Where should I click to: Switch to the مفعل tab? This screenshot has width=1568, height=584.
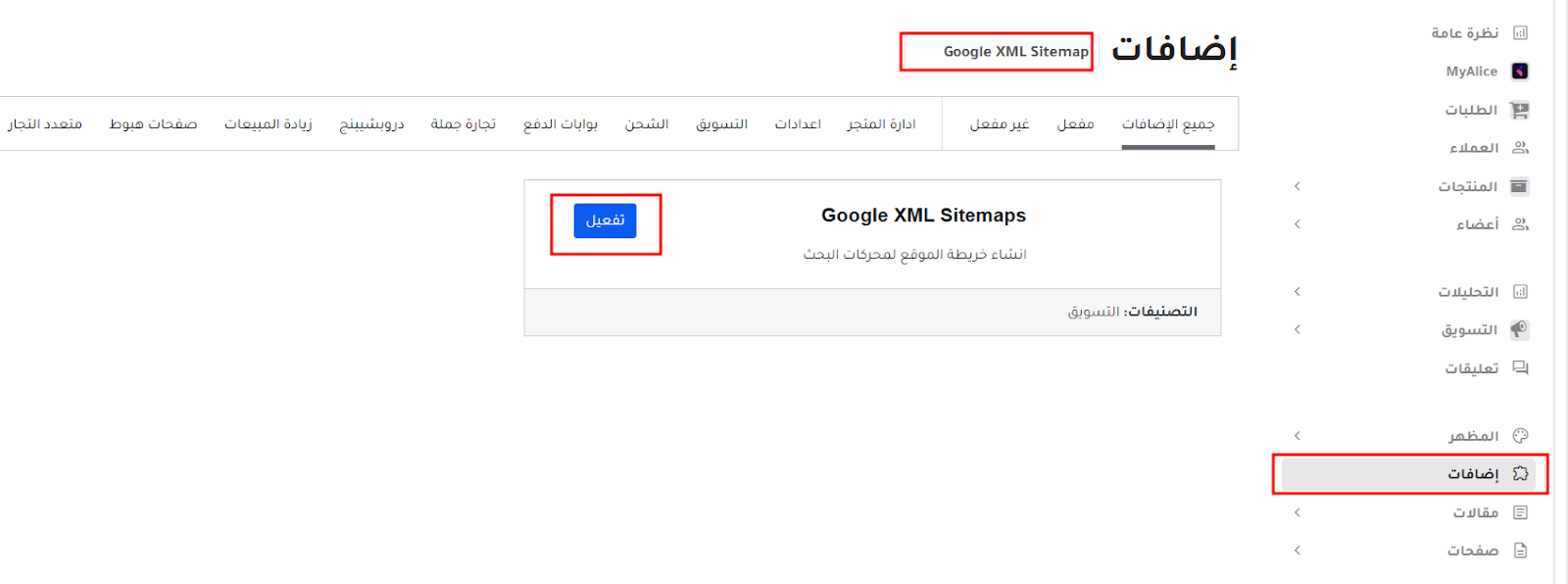pyautogui.click(x=1075, y=124)
